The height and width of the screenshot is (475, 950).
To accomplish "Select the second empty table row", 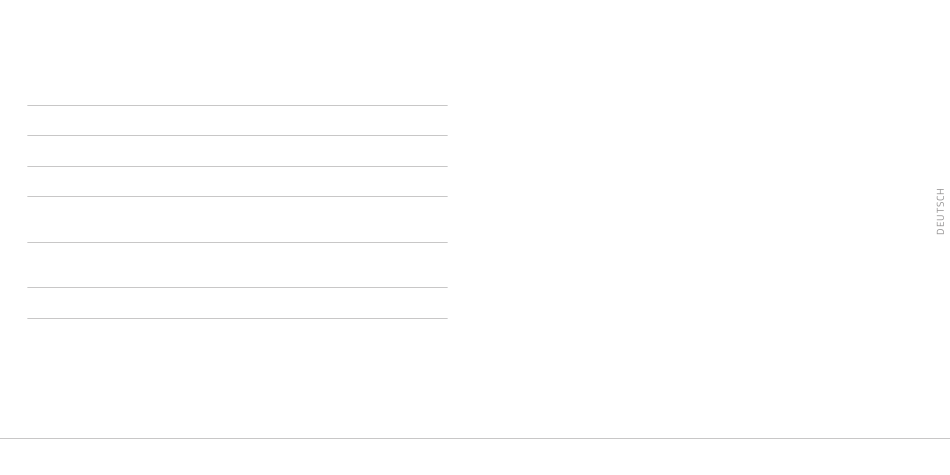I will point(238,151).
